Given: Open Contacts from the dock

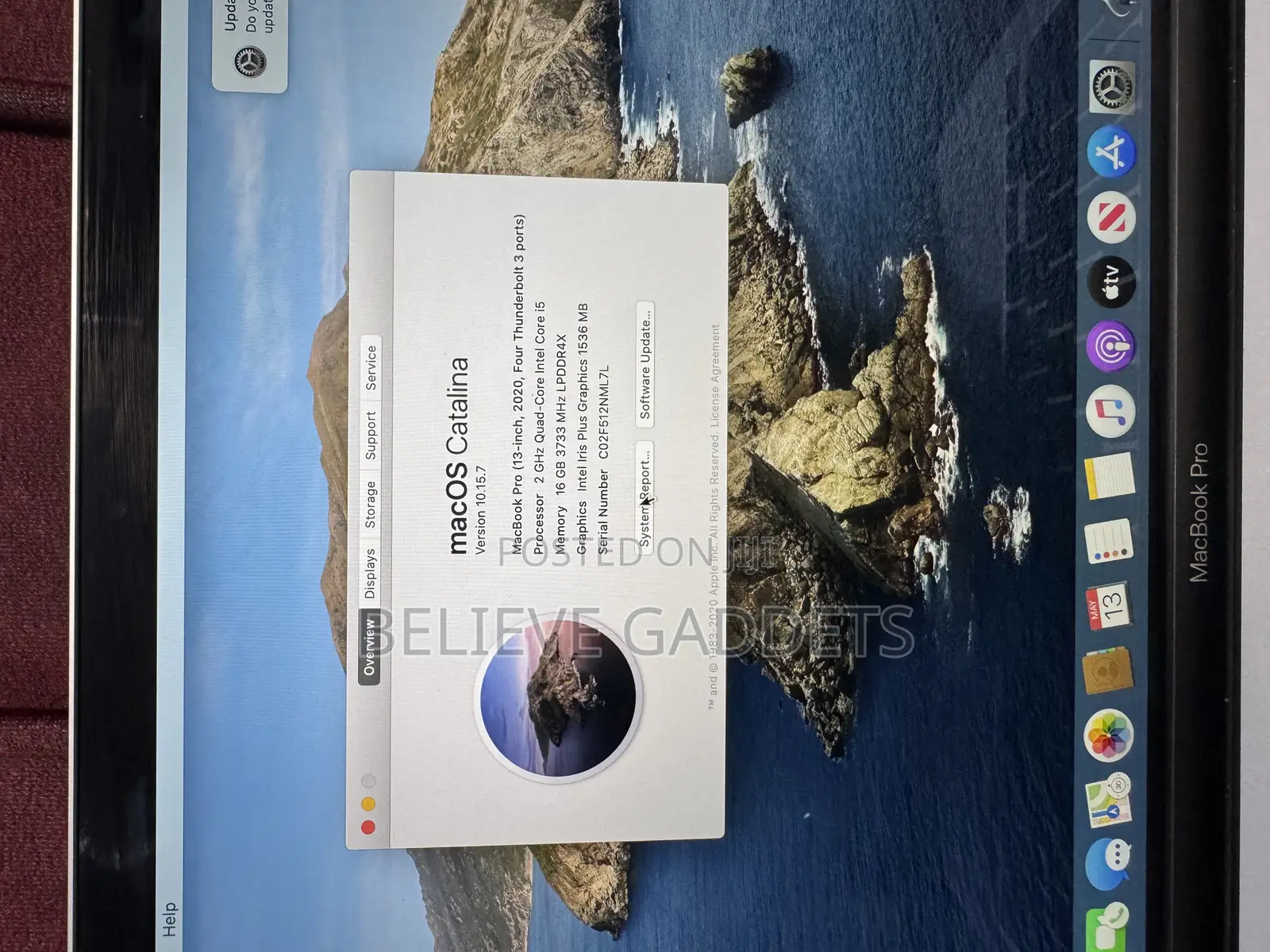Looking at the screenshot, I should click(1108, 671).
